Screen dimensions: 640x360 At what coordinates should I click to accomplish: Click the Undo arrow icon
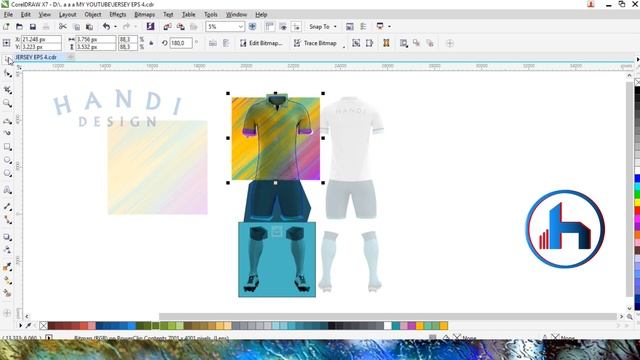coord(107,27)
